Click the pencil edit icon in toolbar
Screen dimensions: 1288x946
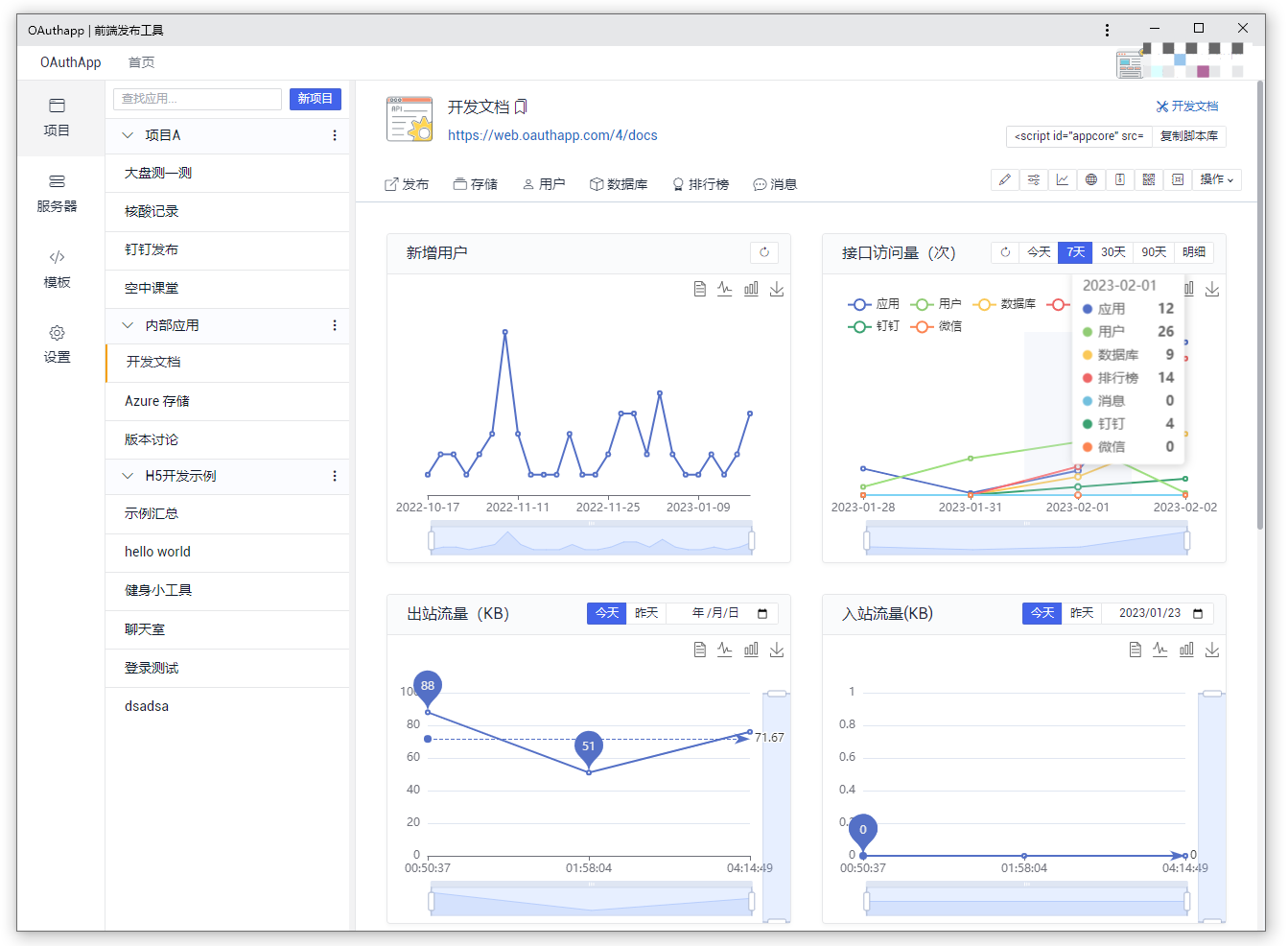1005,179
